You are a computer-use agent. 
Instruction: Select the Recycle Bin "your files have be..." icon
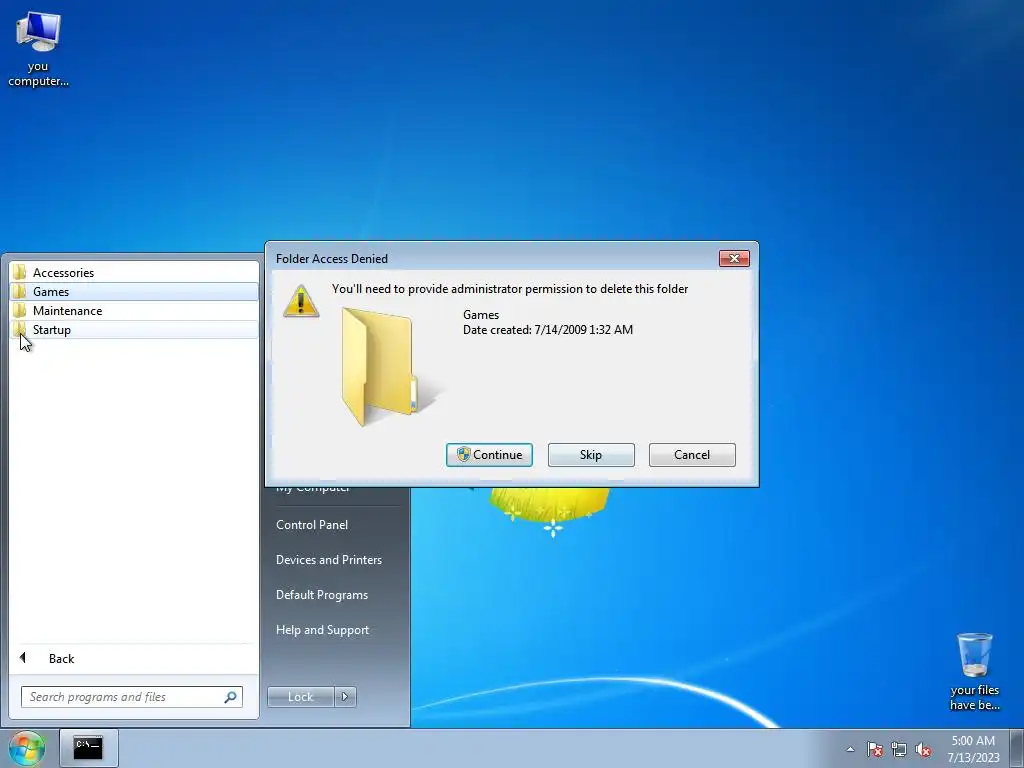tap(974, 671)
